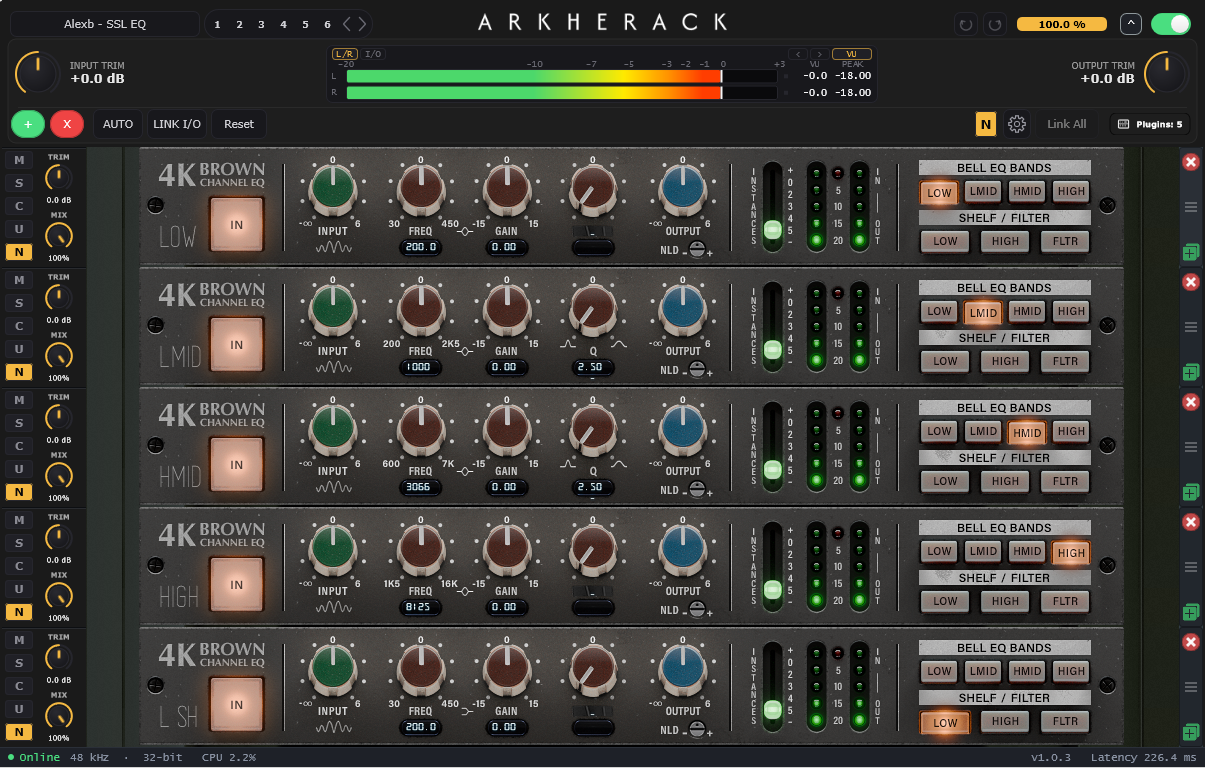1205x768 pixels.
Task: Add a new plugin with the green plus button
Action: coord(28,124)
